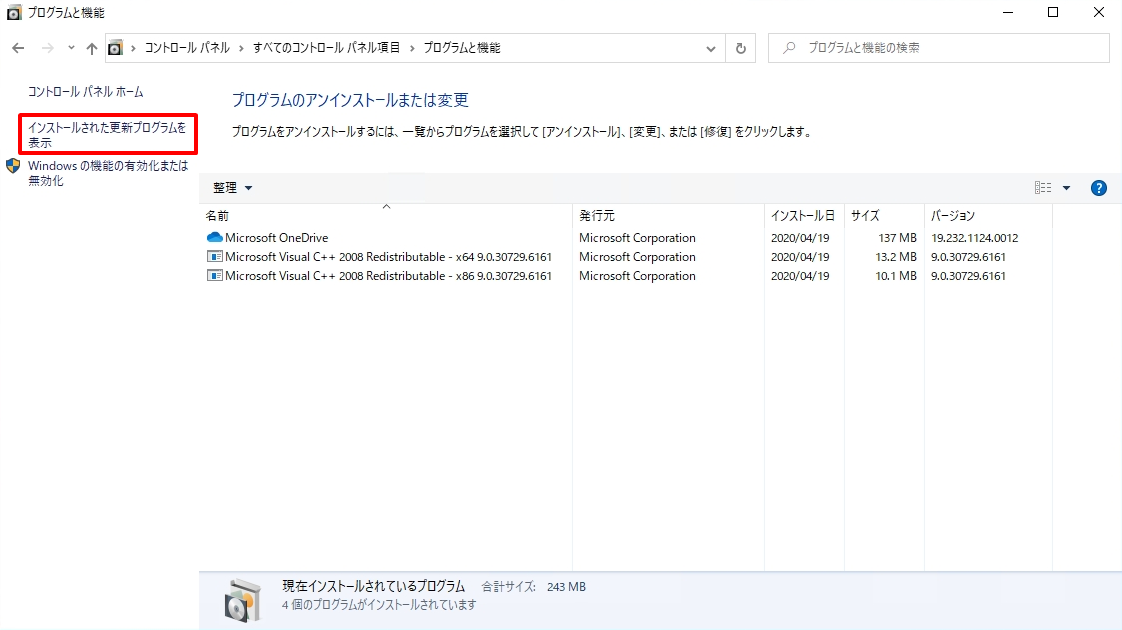Select Visual C++ 2008 Redistributable x86 row

click(x=626, y=276)
